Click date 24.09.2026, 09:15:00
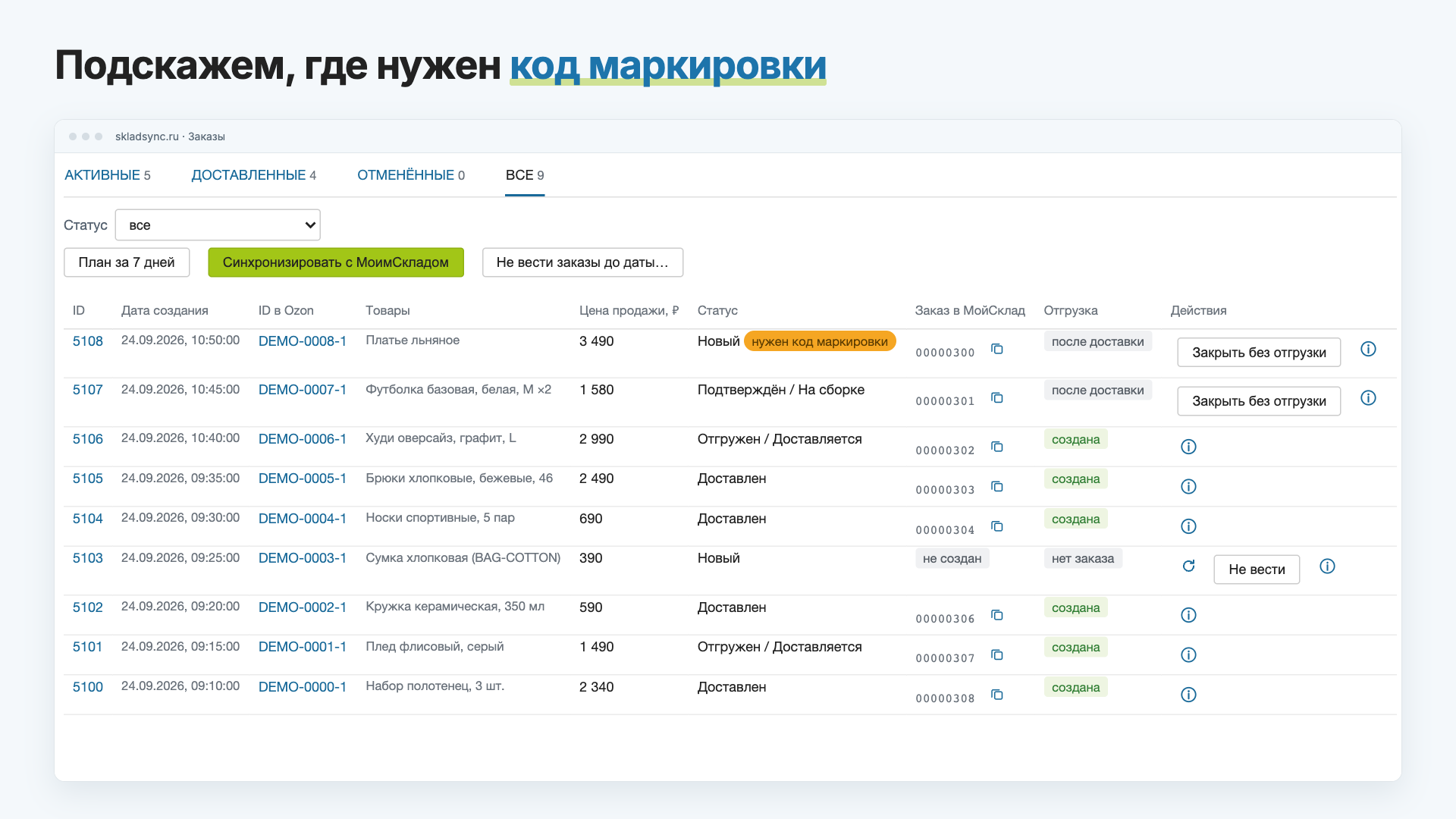 click(180, 646)
